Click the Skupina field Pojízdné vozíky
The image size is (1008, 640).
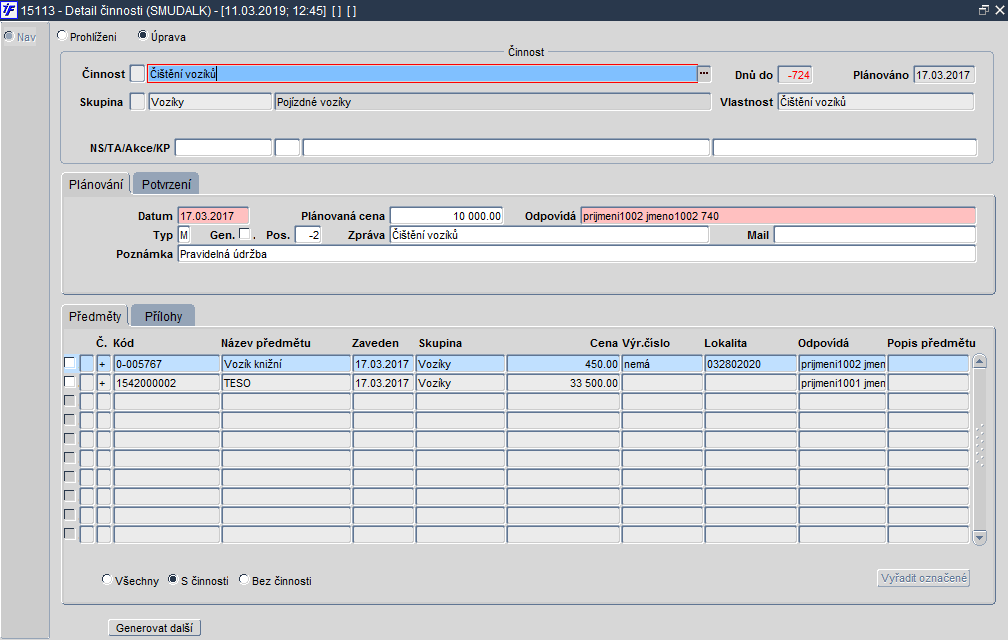(x=493, y=102)
